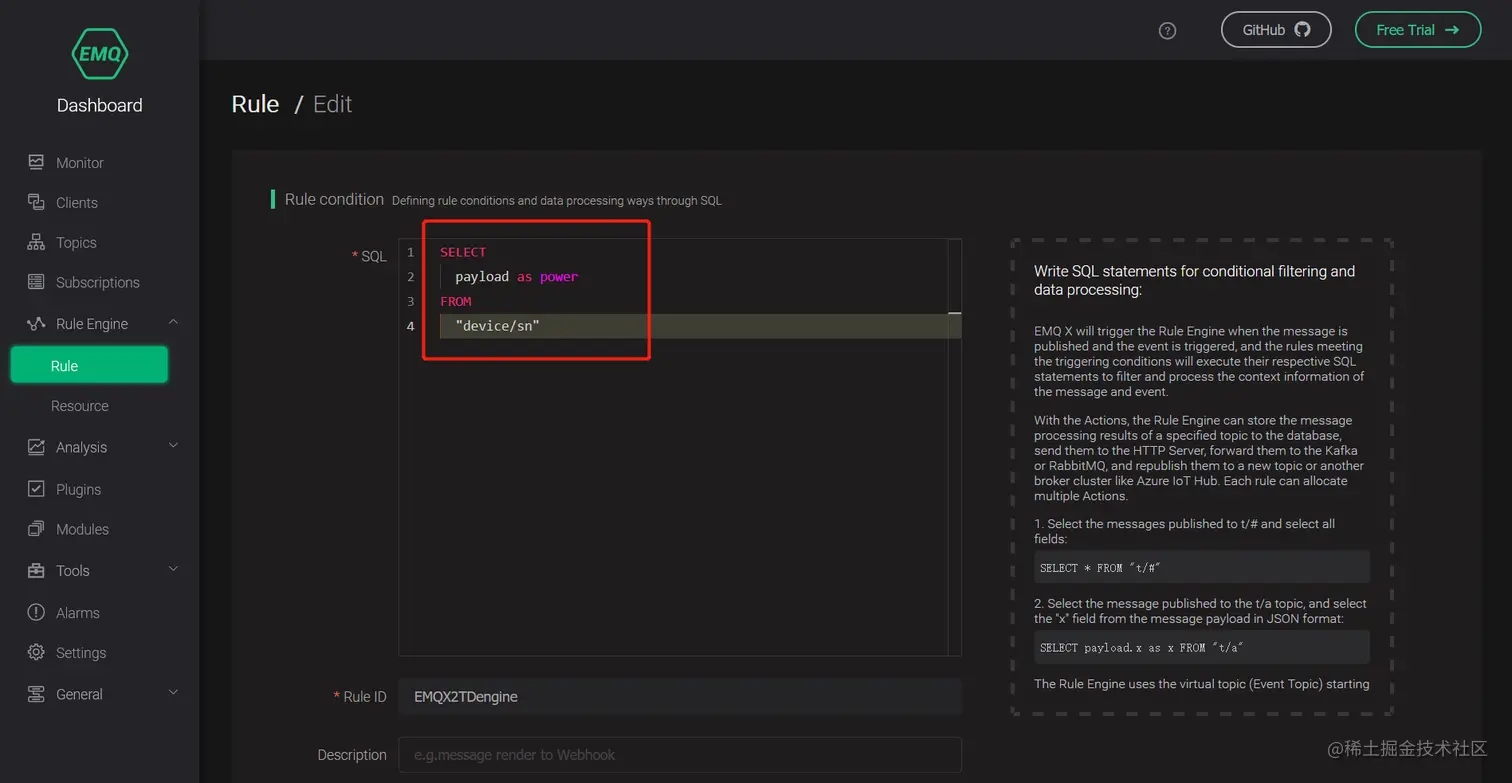The image size is (1512, 783).
Task: Open the help question mark icon
Action: 1167,31
